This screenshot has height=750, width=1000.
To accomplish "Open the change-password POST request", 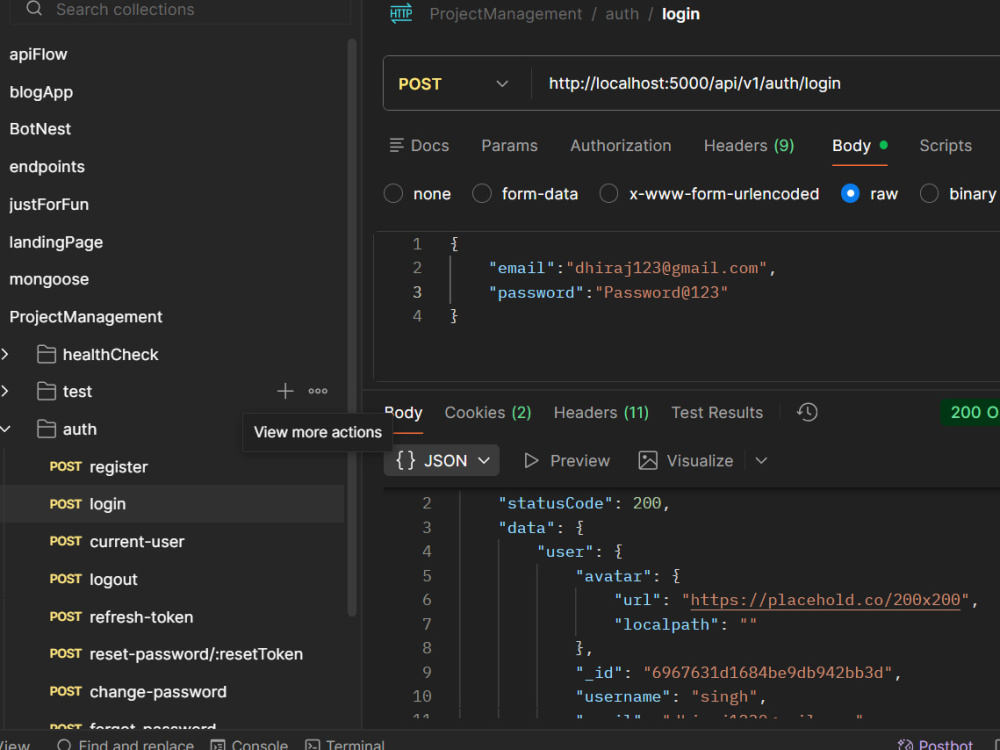I will tap(172, 692).
